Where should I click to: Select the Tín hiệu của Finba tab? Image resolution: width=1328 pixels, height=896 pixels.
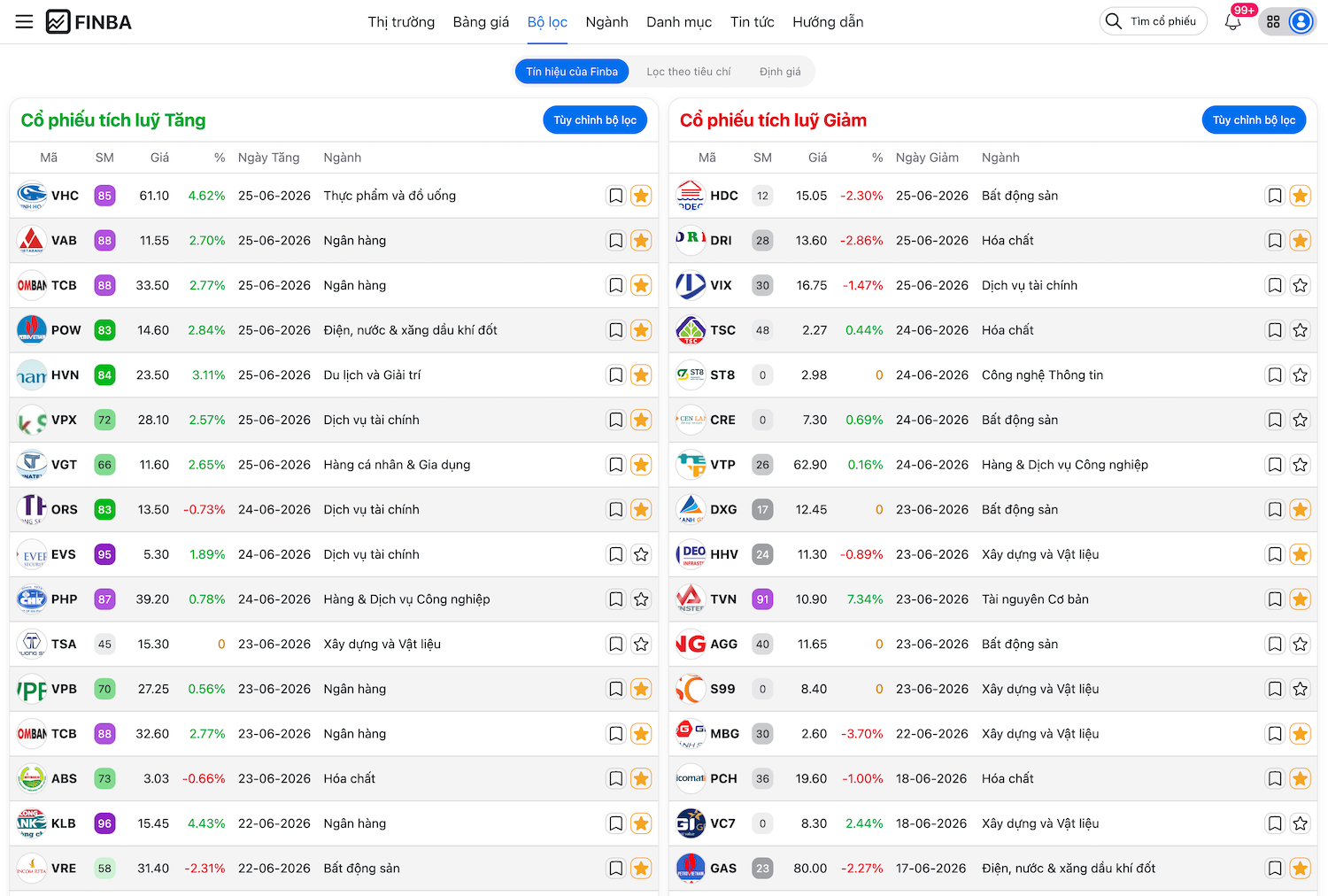coord(572,72)
